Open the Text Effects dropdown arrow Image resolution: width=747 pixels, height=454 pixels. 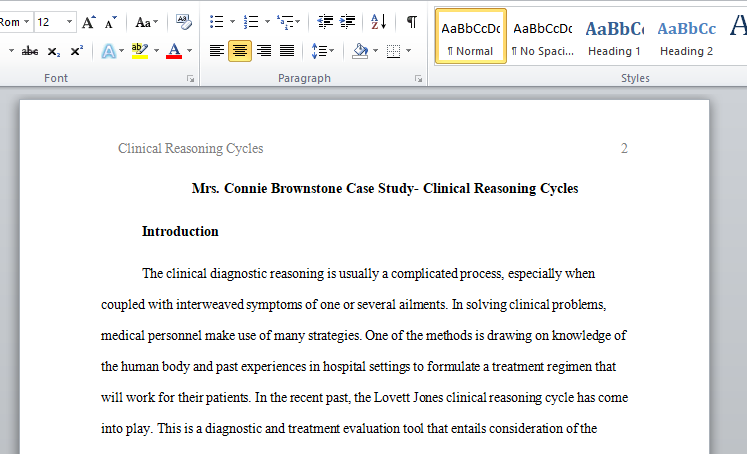(x=121, y=51)
